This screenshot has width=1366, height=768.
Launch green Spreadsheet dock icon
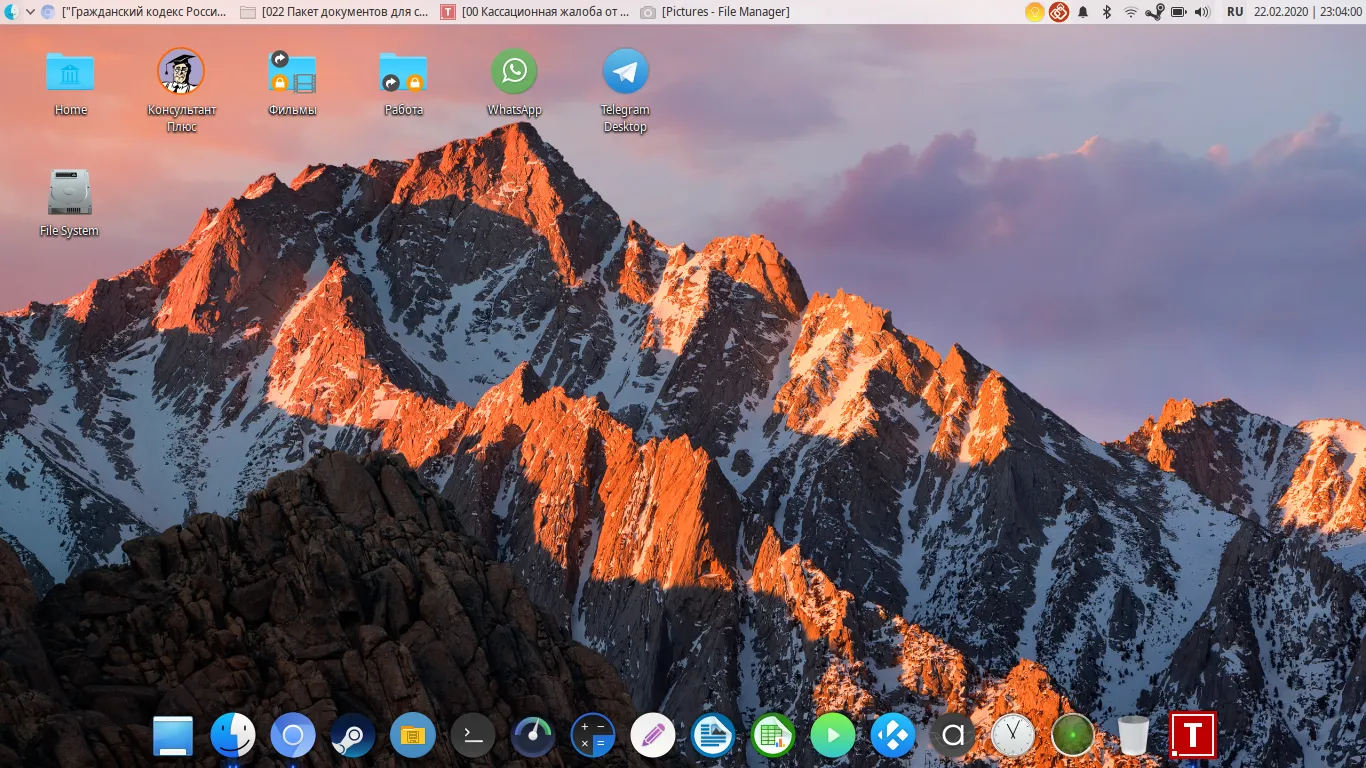pos(773,737)
